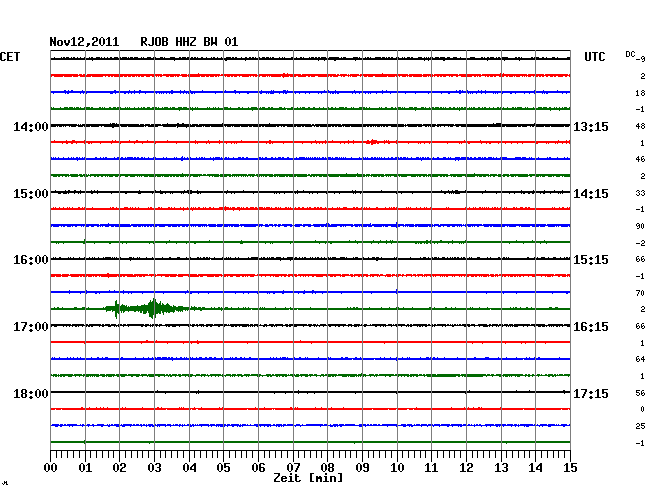Select the 18:00 CET time label

click(31, 393)
